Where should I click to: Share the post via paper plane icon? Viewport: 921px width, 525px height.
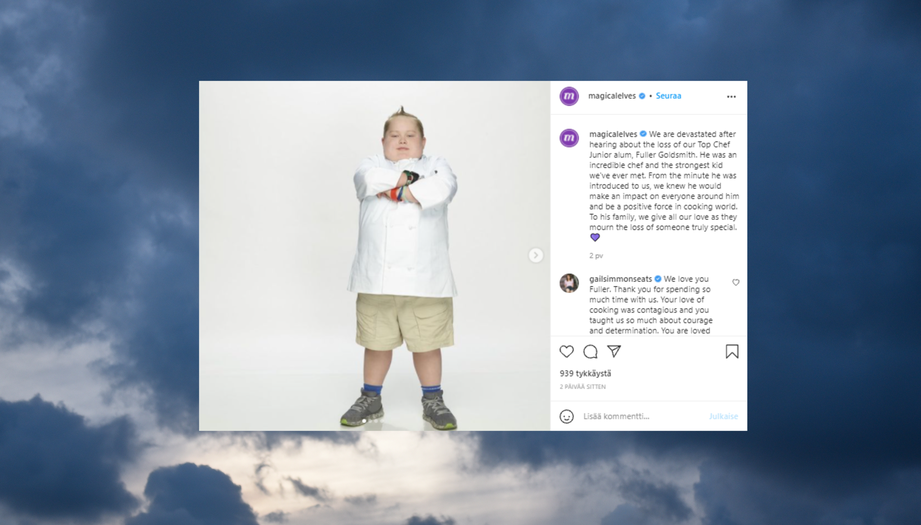click(614, 351)
